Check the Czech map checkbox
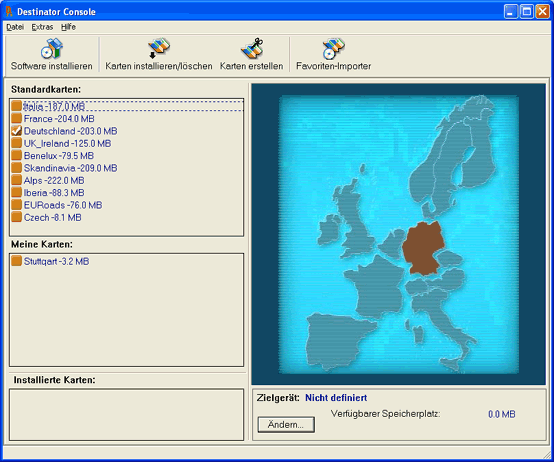The height and width of the screenshot is (462, 554). (16, 217)
